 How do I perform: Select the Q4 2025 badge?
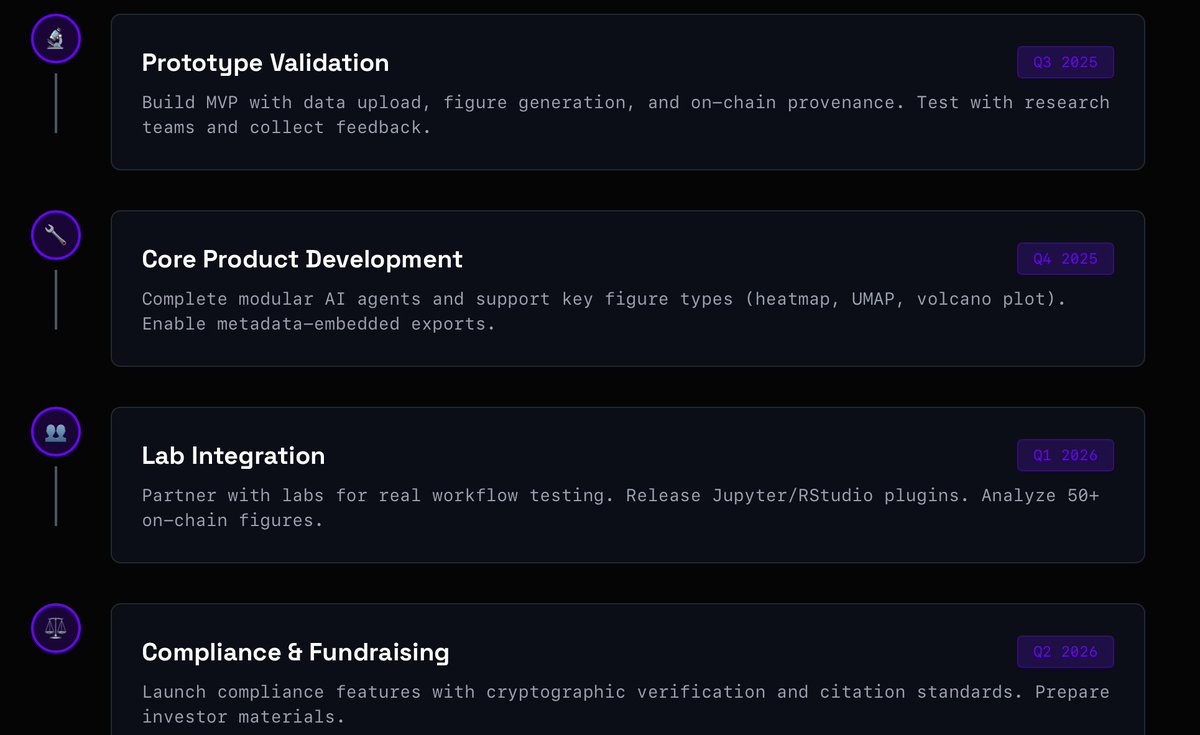tap(1065, 259)
